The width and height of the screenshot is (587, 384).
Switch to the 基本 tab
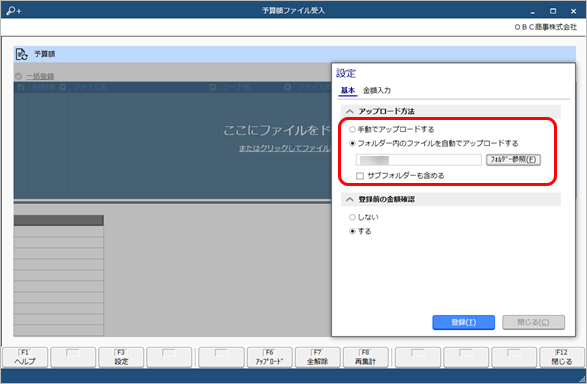coord(348,90)
